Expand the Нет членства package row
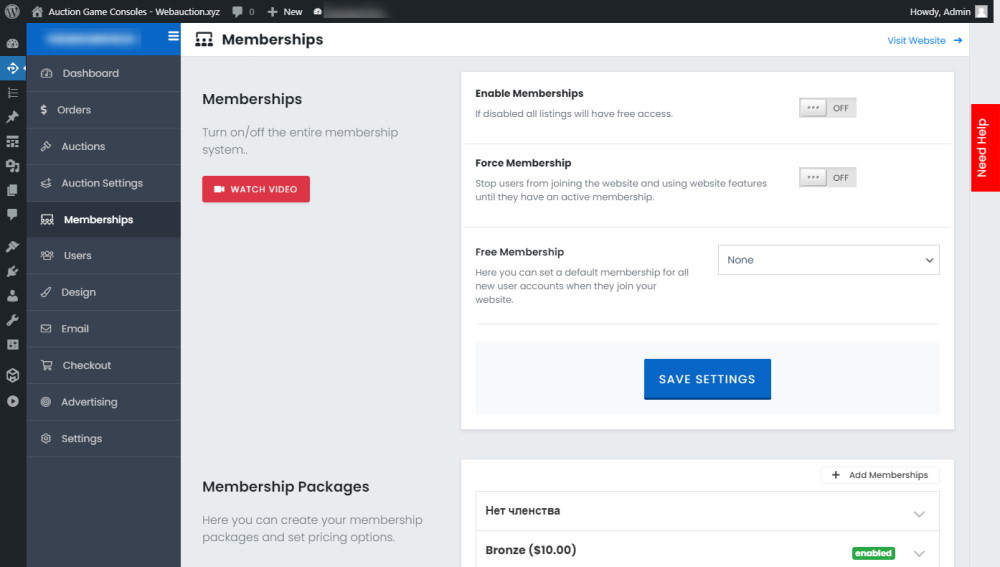The image size is (1000, 567). click(707, 511)
